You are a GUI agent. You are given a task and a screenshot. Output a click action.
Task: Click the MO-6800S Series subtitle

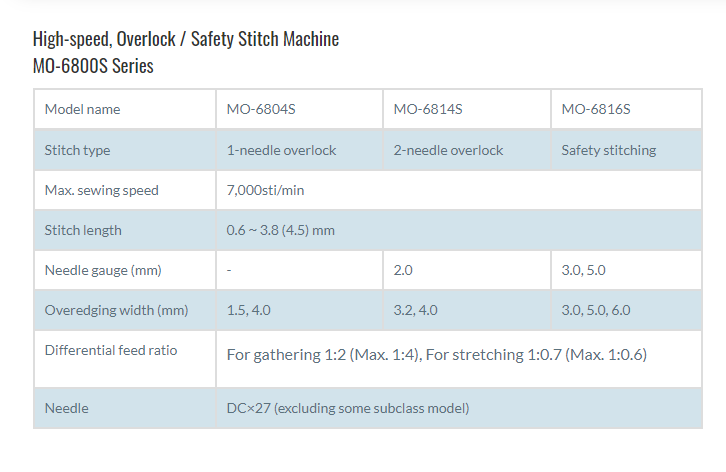[x=93, y=67]
